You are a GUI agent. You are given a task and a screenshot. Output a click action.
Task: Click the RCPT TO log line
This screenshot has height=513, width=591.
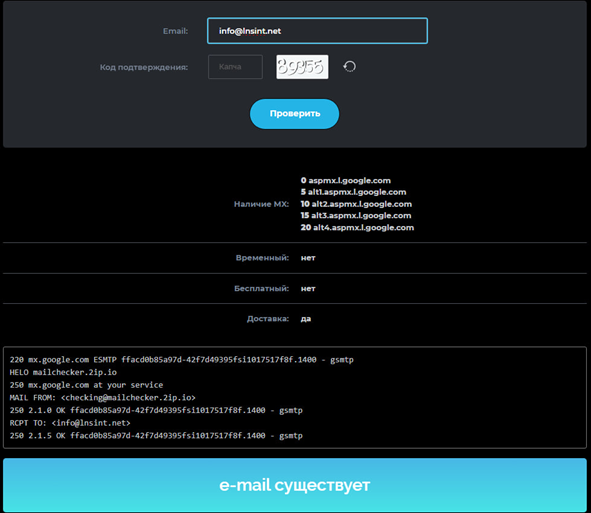[x=70, y=423]
